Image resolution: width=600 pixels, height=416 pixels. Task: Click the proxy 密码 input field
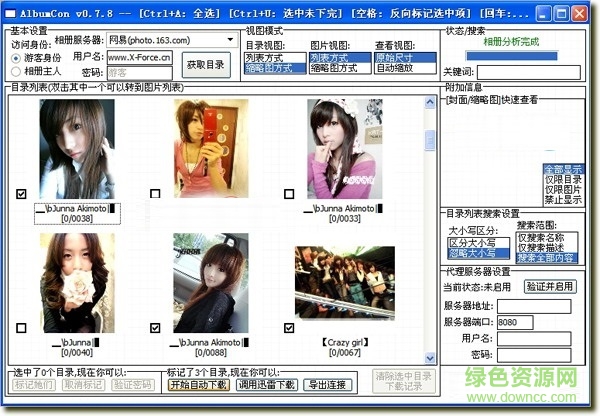534,355
